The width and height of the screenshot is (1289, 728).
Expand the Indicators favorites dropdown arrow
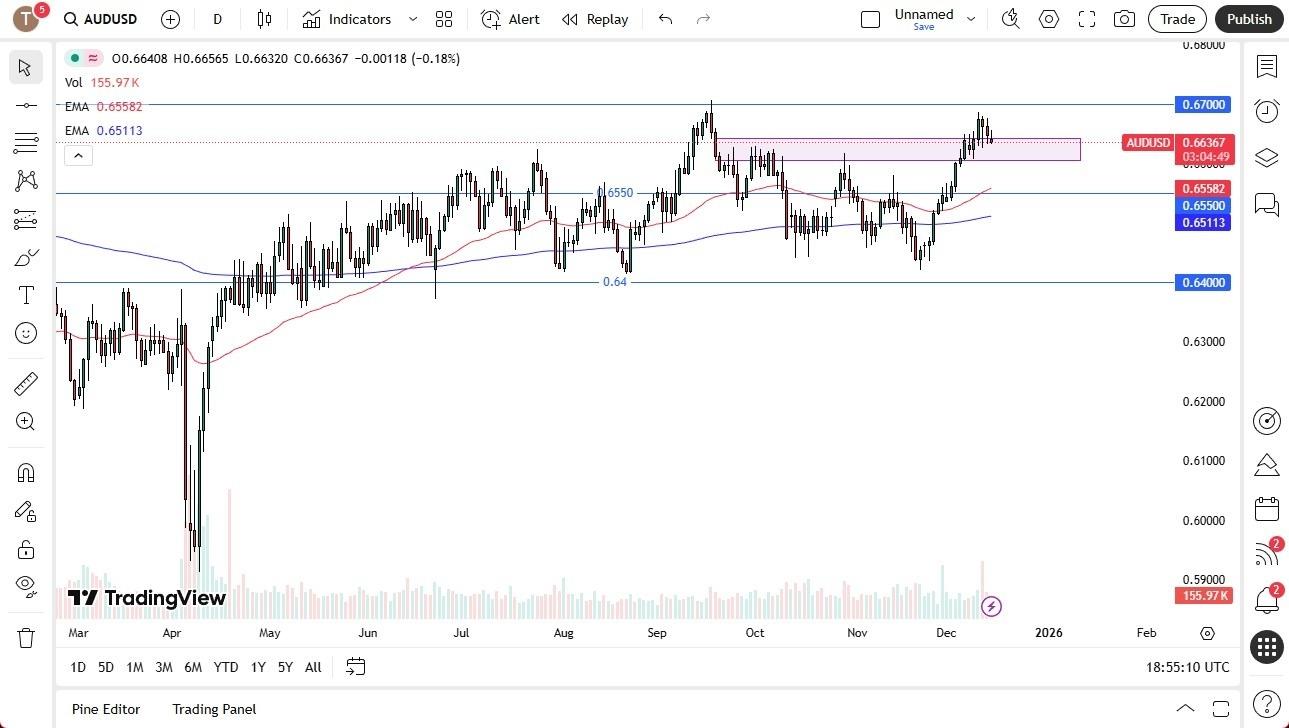coord(413,19)
